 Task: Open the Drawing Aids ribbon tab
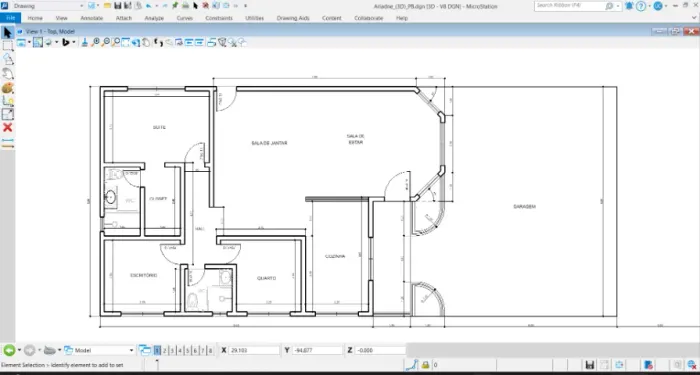293,18
